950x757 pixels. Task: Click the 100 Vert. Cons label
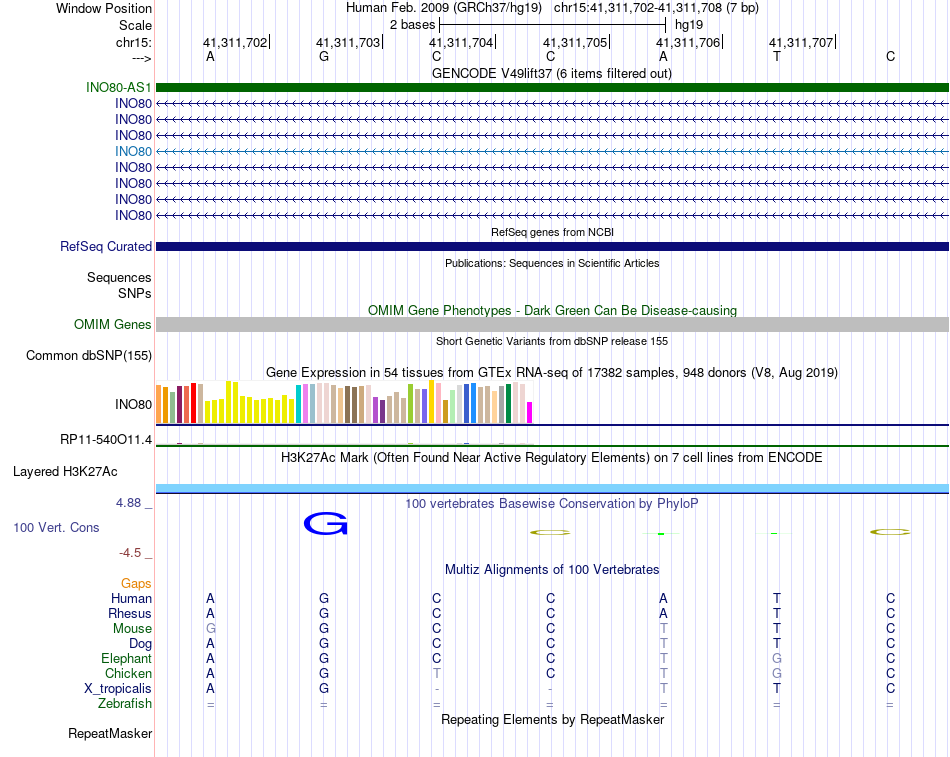pos(56,528)
